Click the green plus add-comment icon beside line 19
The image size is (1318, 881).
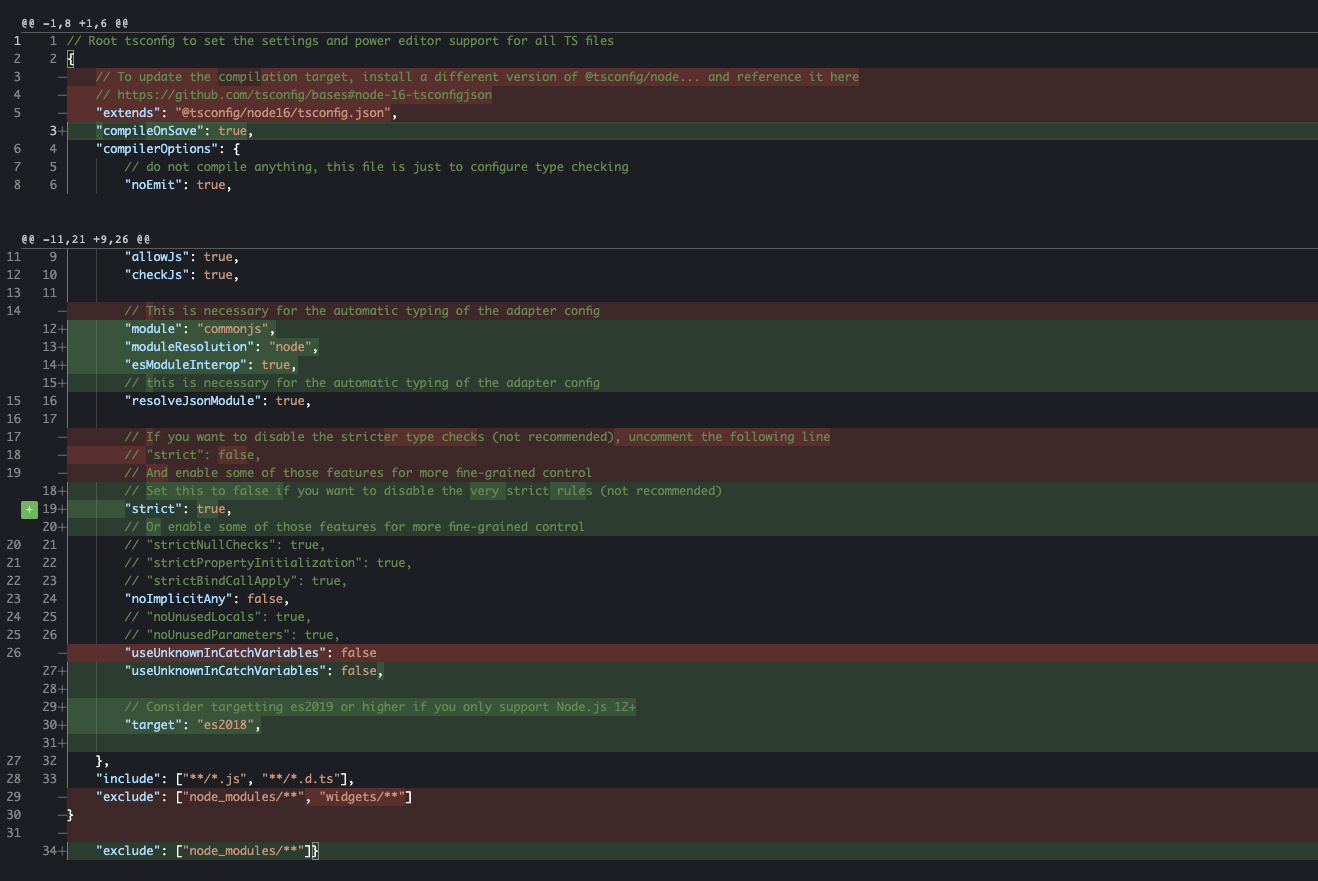pyautogui.click(x=28, y=509)
